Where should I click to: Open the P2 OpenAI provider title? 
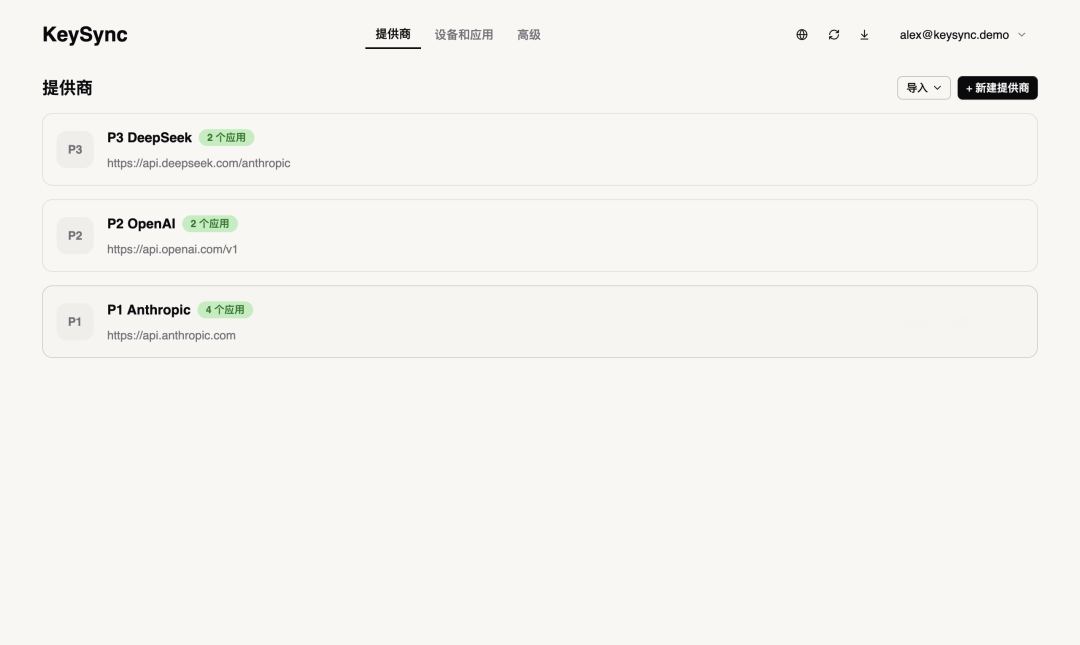pyautogui.click(x=141, y=224)
